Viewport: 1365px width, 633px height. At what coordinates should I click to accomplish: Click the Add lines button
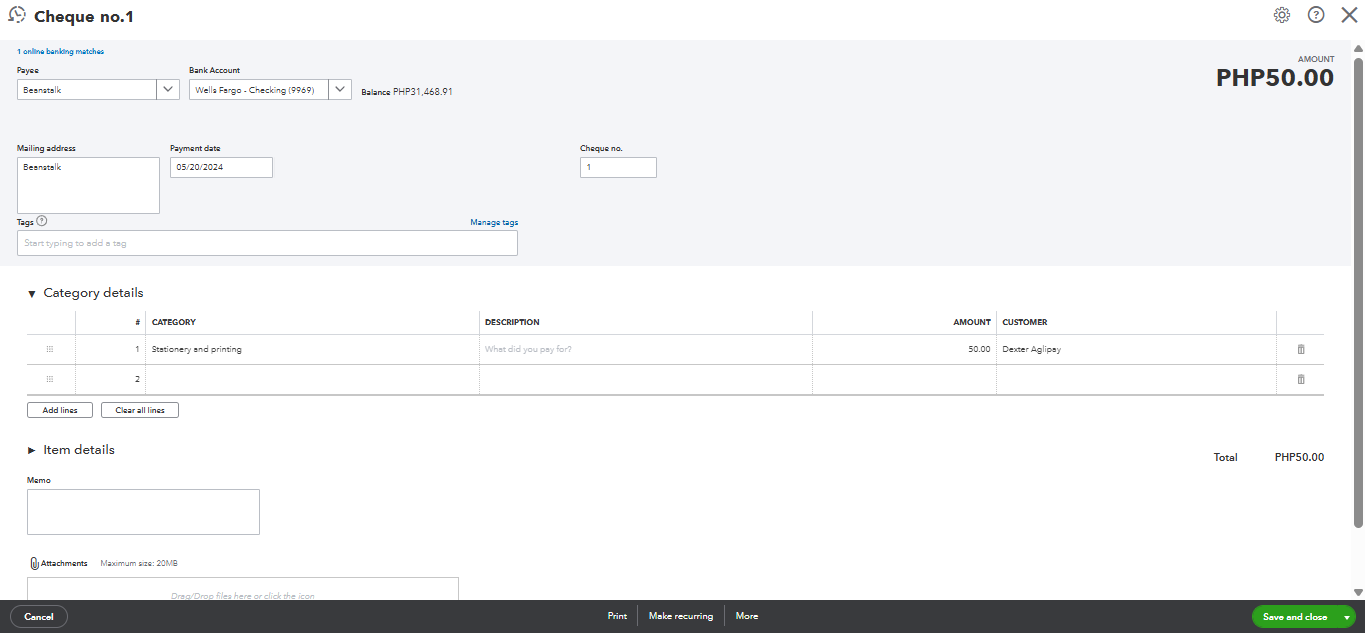coord(60,410)
